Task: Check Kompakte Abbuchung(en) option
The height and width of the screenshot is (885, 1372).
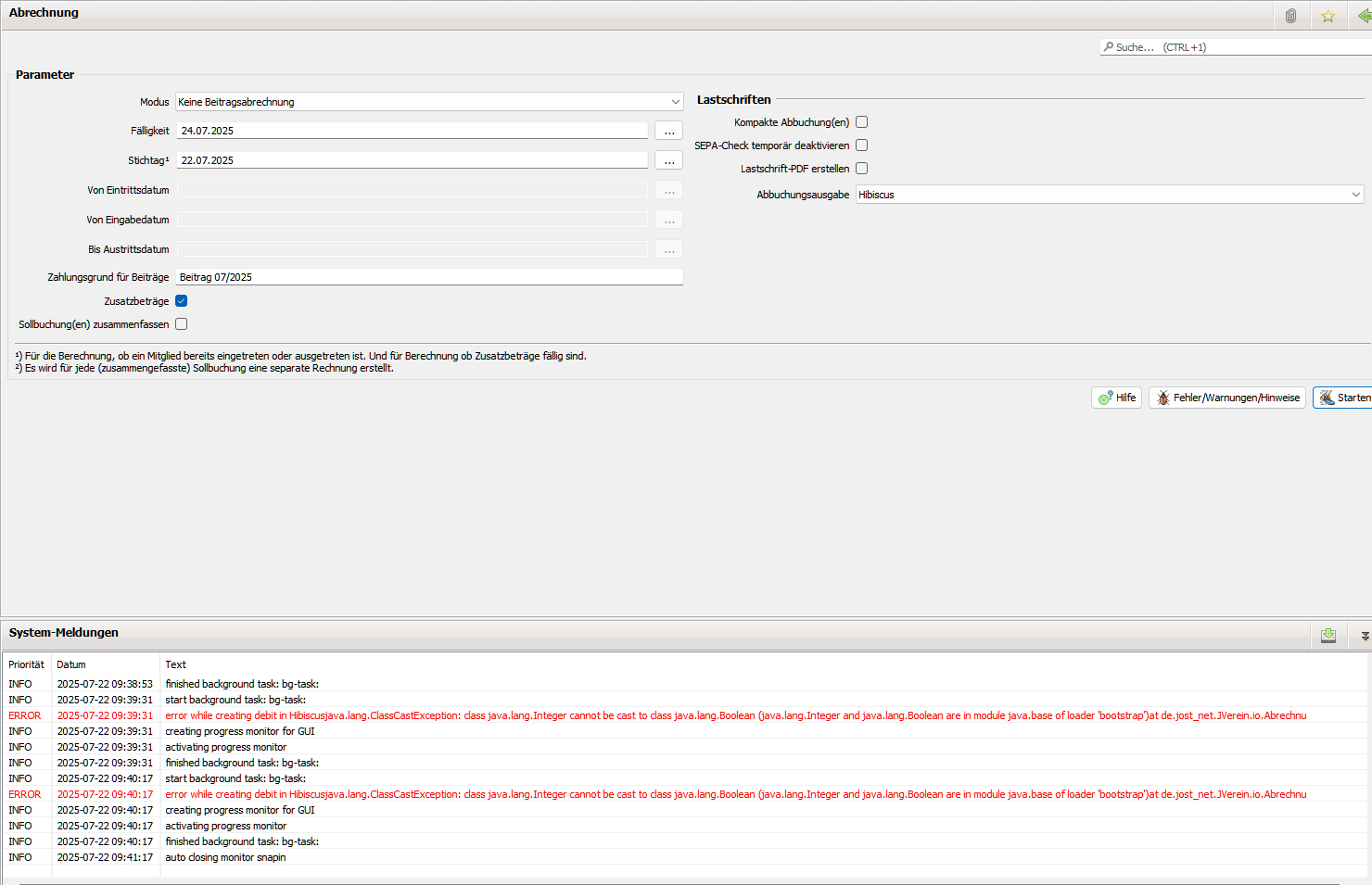Action: tap(861, 122)
